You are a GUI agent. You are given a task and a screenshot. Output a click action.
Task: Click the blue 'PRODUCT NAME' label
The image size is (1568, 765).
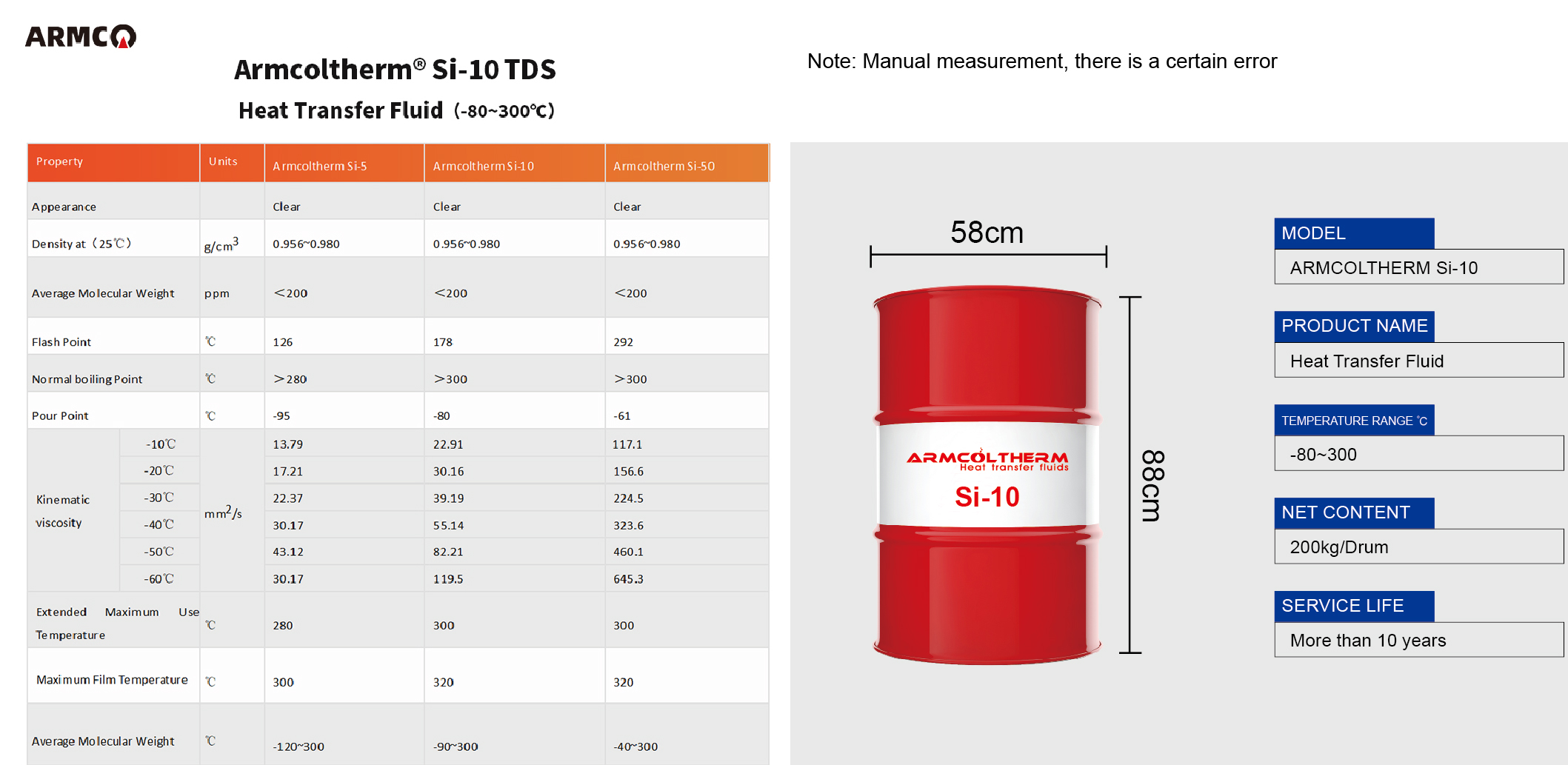(1354, 327)
